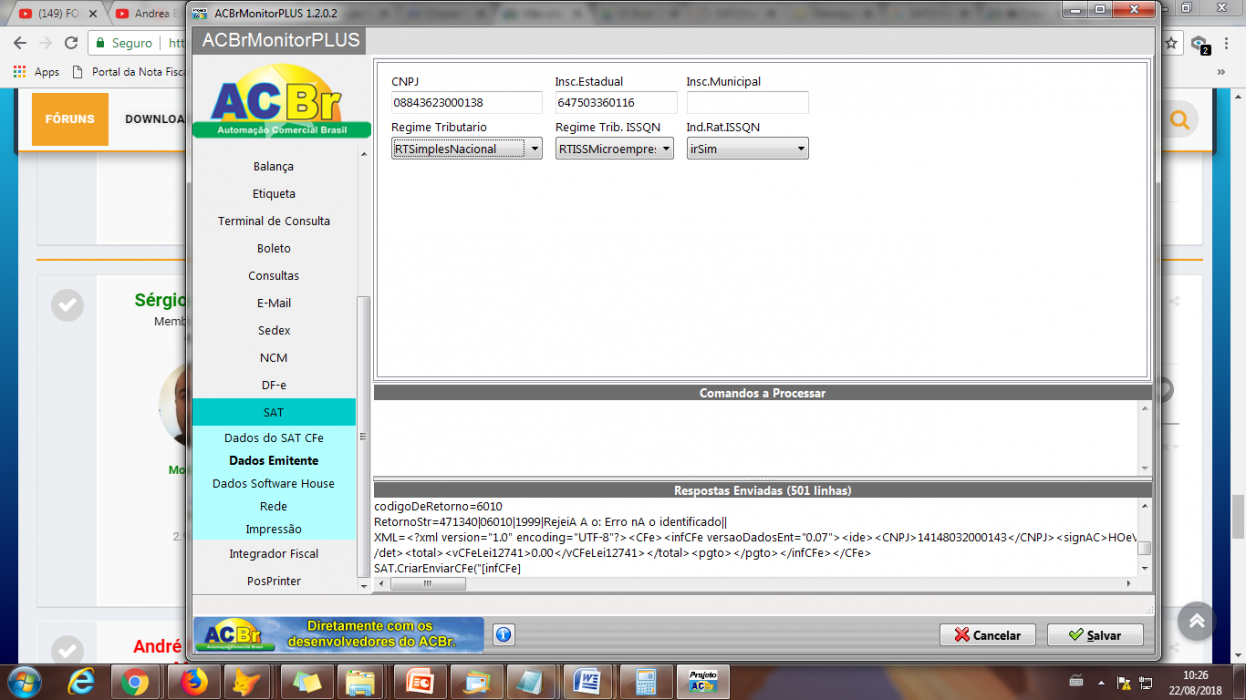The image size is (1246, 700).
Task: Go to Consultas in the sidebar
Action: (274, 276)
